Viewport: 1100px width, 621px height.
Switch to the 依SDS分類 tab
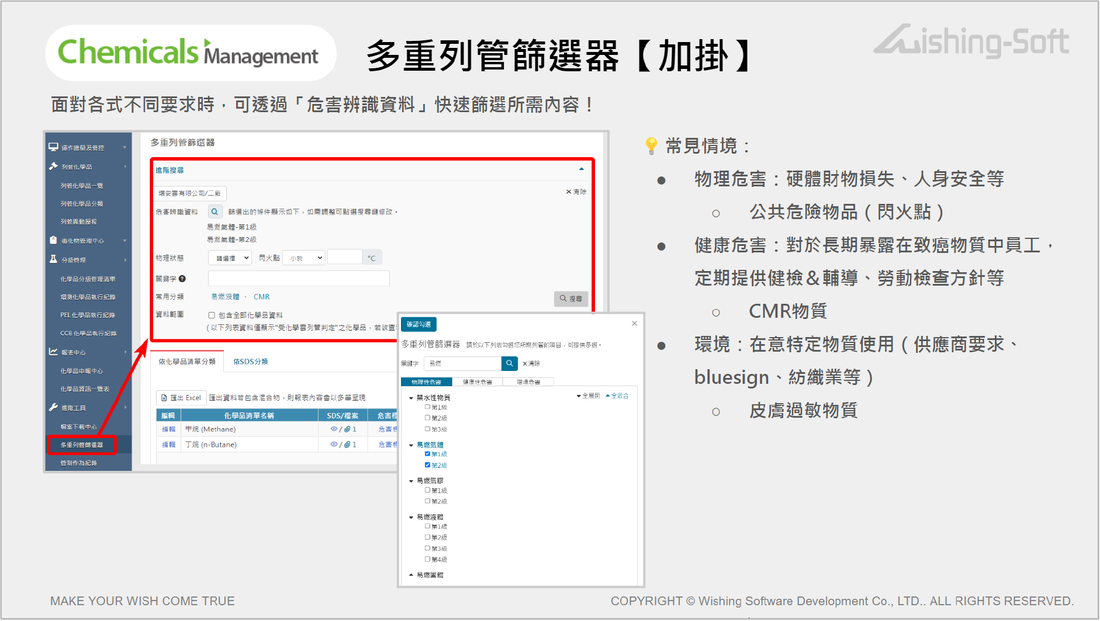click(x=250, y=361)
